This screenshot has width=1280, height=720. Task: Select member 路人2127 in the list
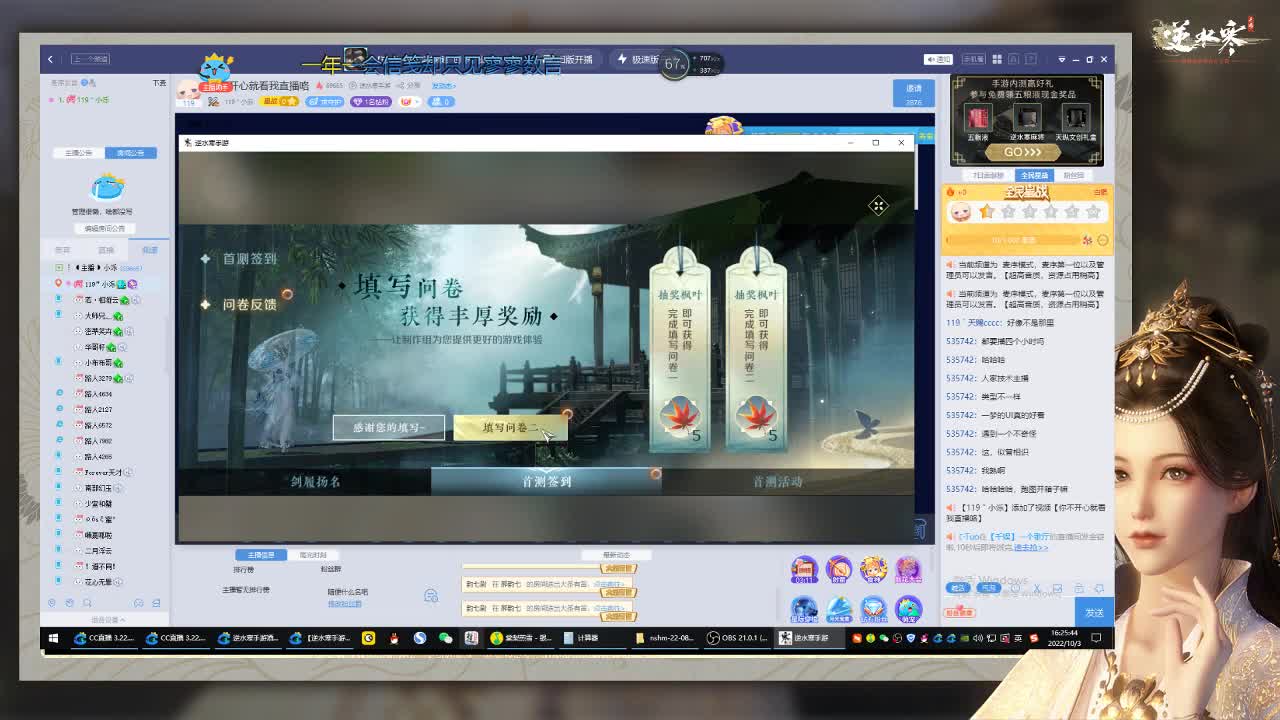click(98, 410)
